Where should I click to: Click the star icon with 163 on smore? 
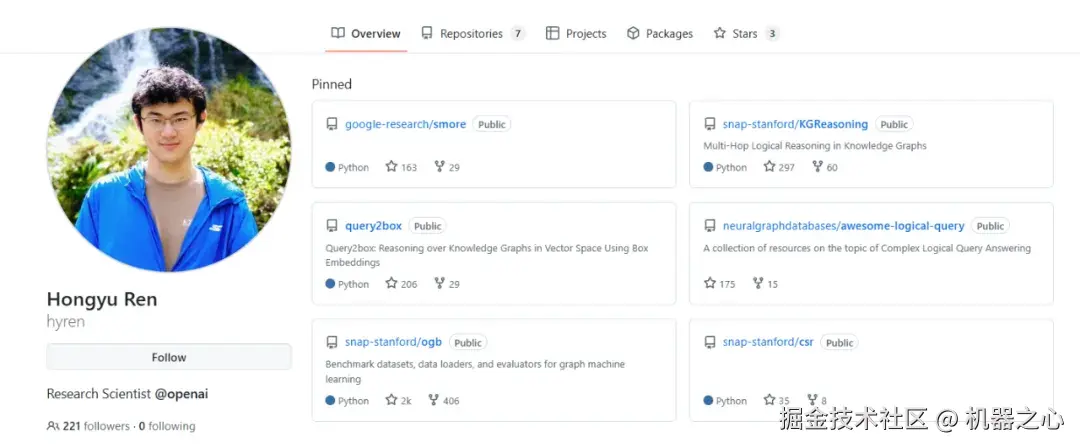pyautogui.click(x=391, y=166)
